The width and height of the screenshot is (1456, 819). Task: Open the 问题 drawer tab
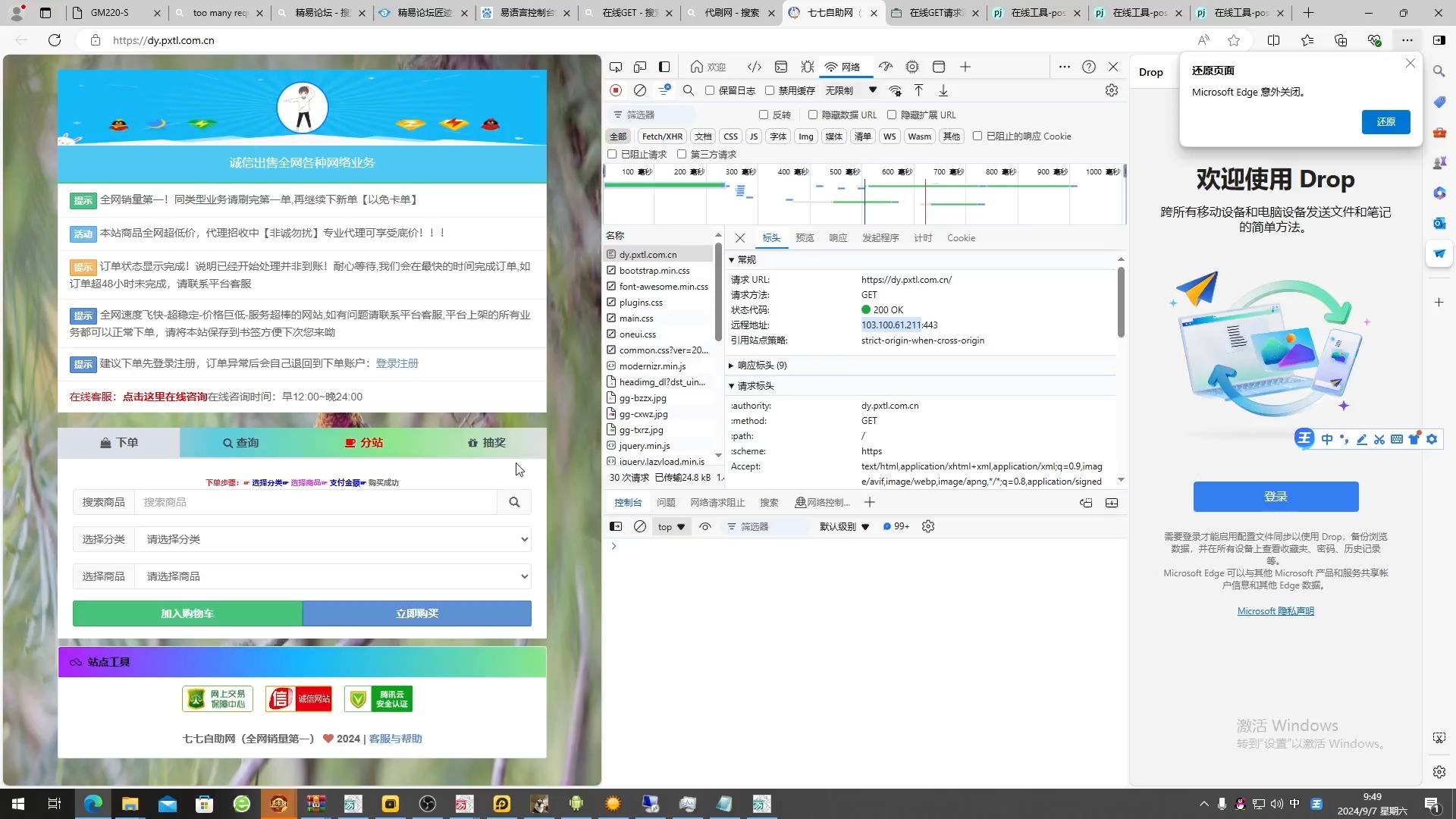point(666,502)
